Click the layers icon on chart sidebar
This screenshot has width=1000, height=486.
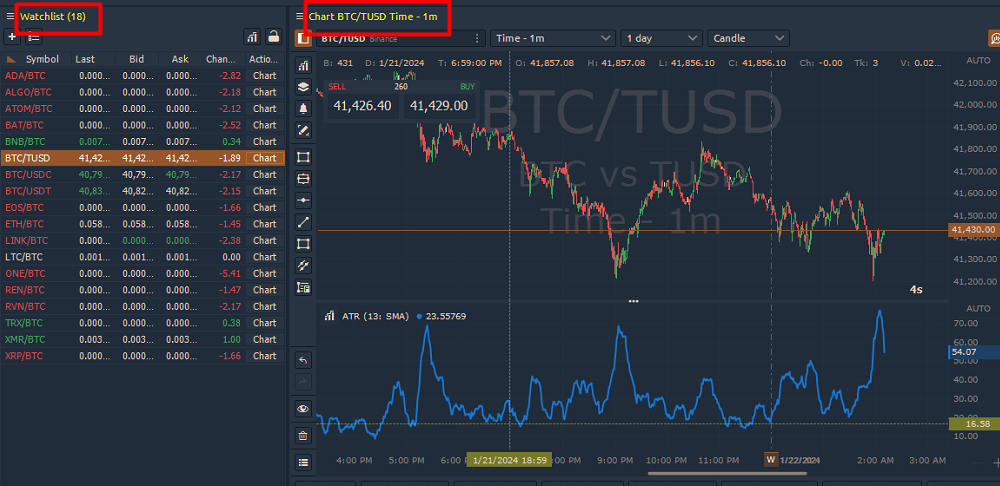(x=304, y=87)
